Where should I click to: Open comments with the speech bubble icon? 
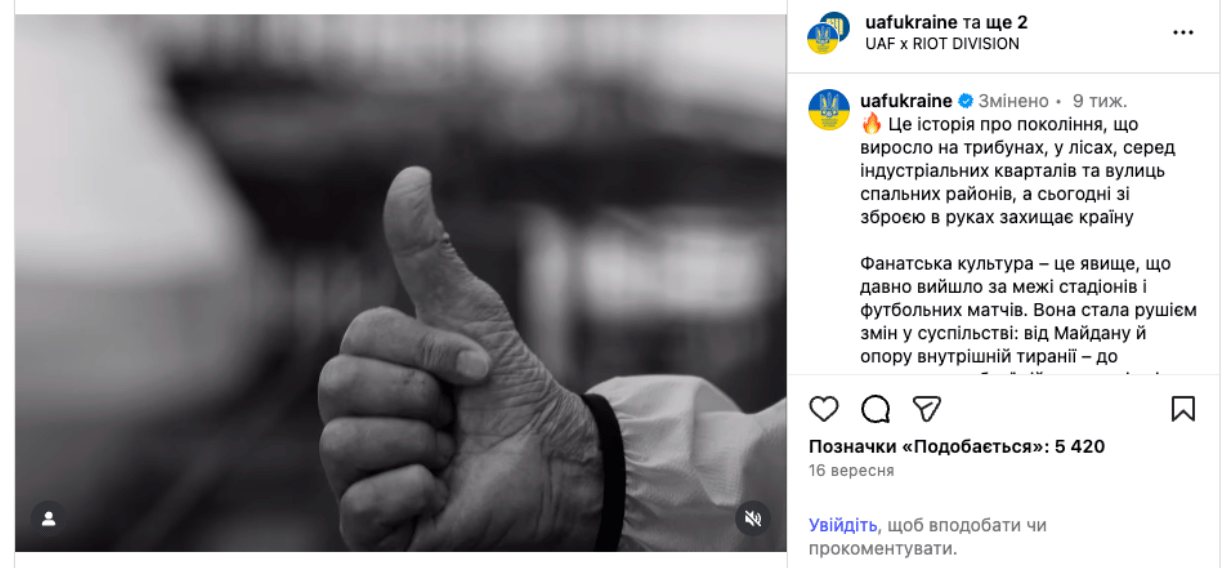876,408
